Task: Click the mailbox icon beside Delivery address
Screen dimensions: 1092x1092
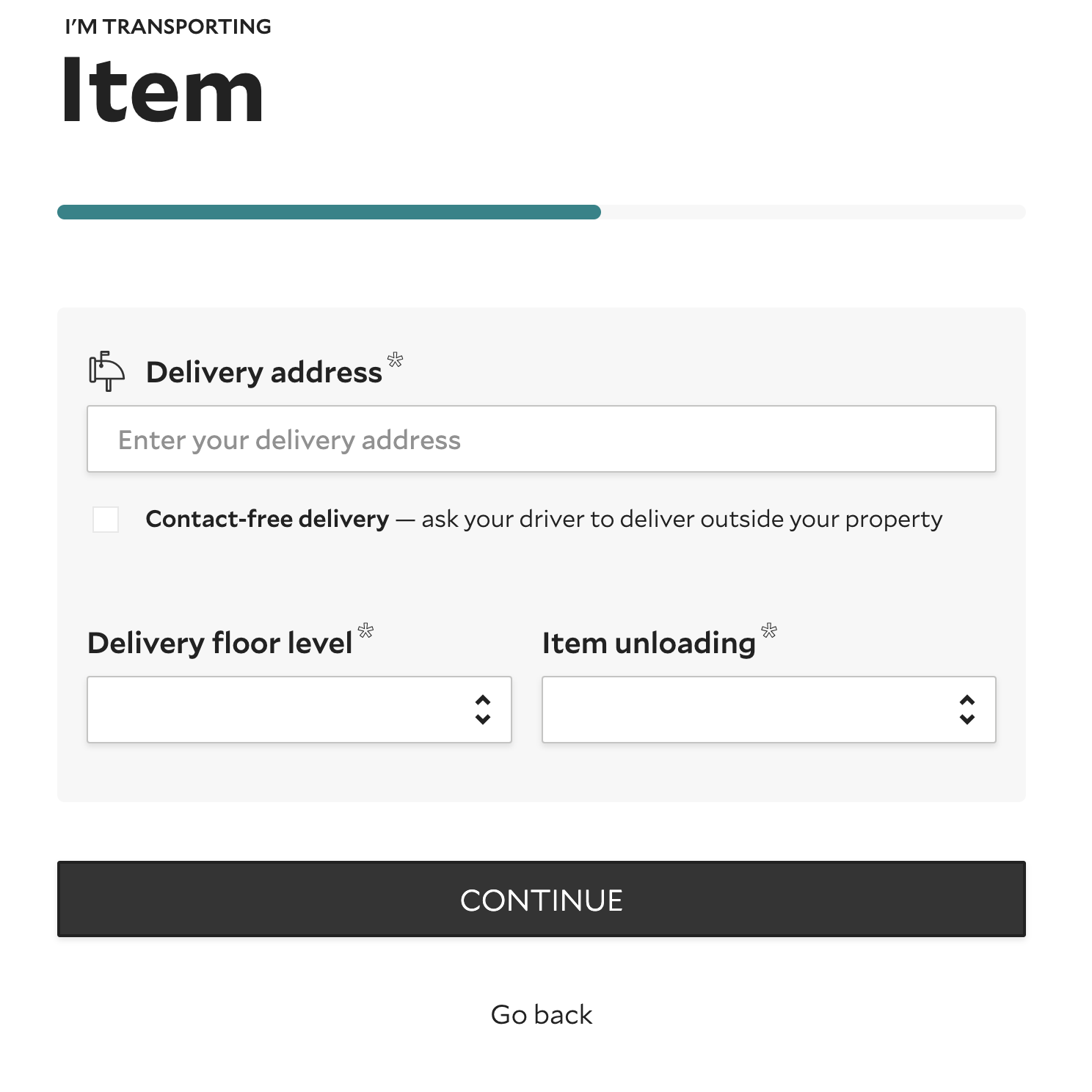Action: click(106, 371)
